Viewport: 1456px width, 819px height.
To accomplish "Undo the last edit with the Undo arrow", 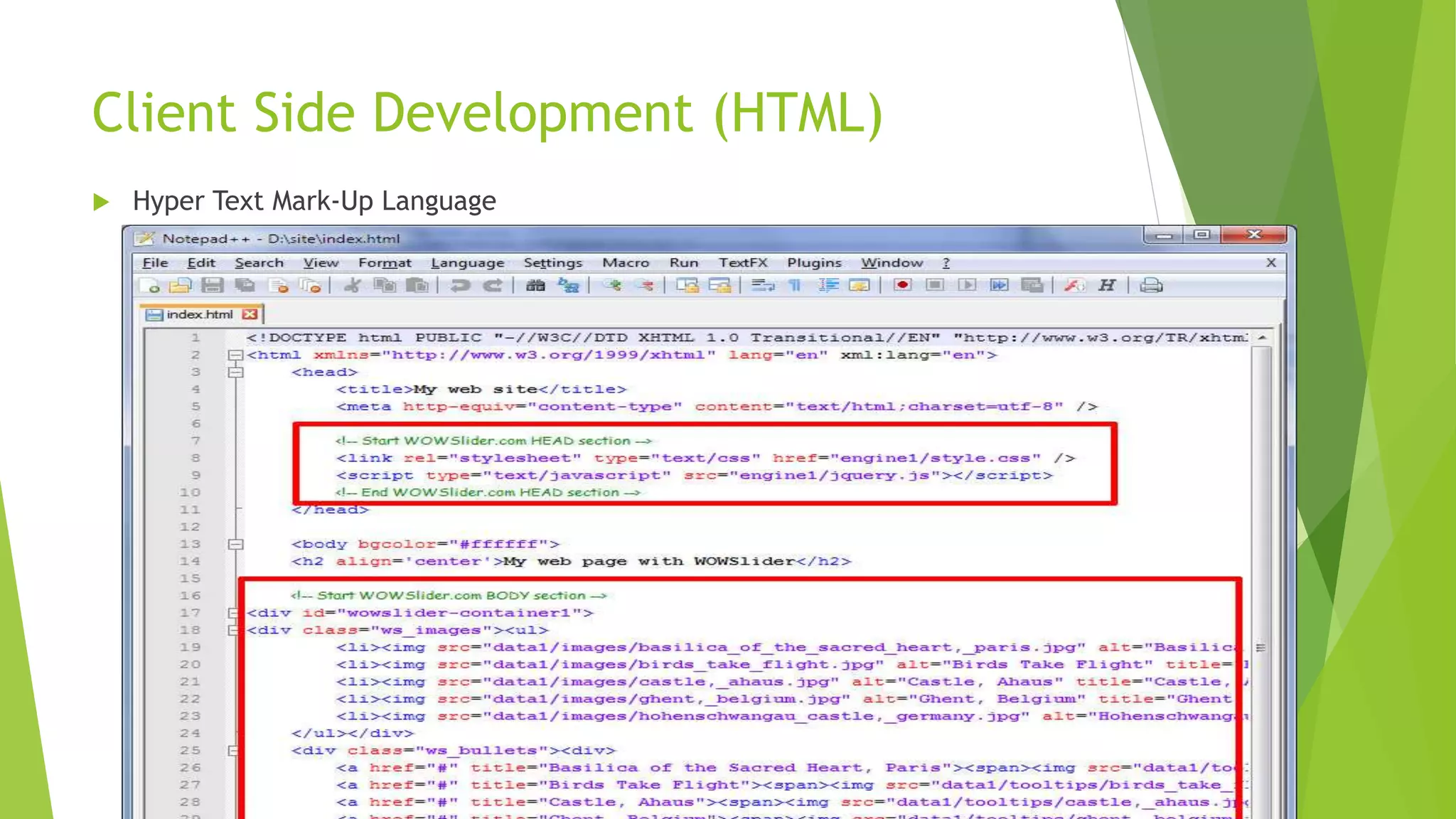I will pos(461,286).
